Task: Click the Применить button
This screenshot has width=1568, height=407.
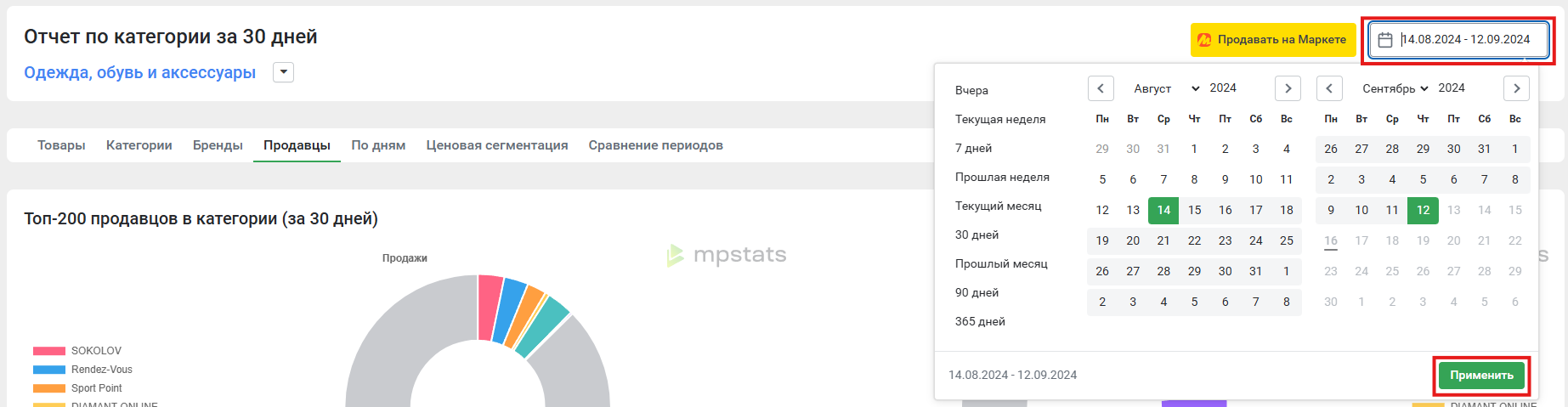Action: (x=1481, y=375)
